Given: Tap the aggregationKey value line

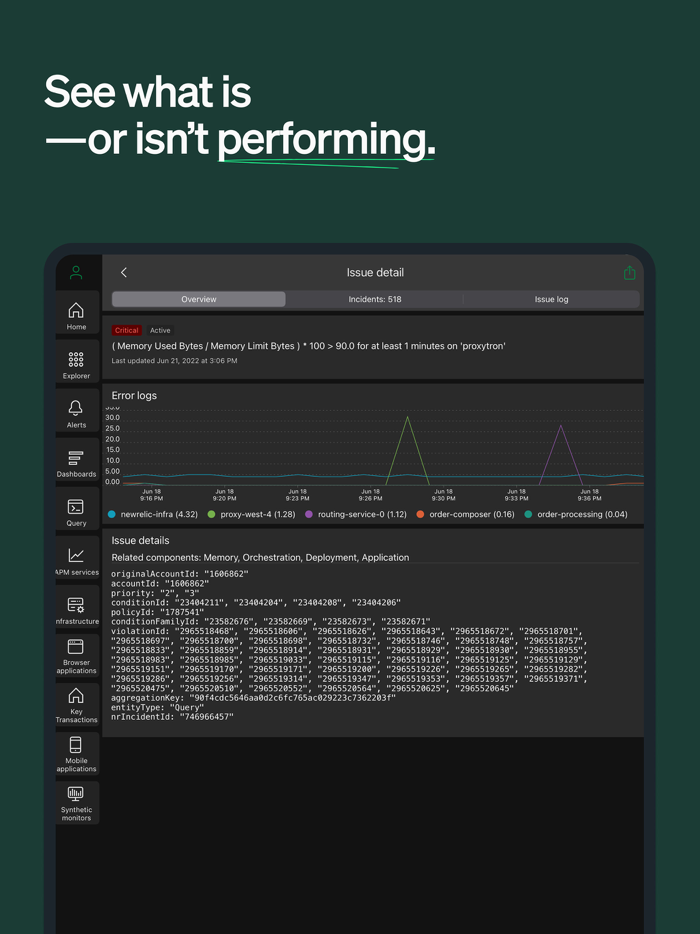Looking at the screenshot, I should point(253,698).
